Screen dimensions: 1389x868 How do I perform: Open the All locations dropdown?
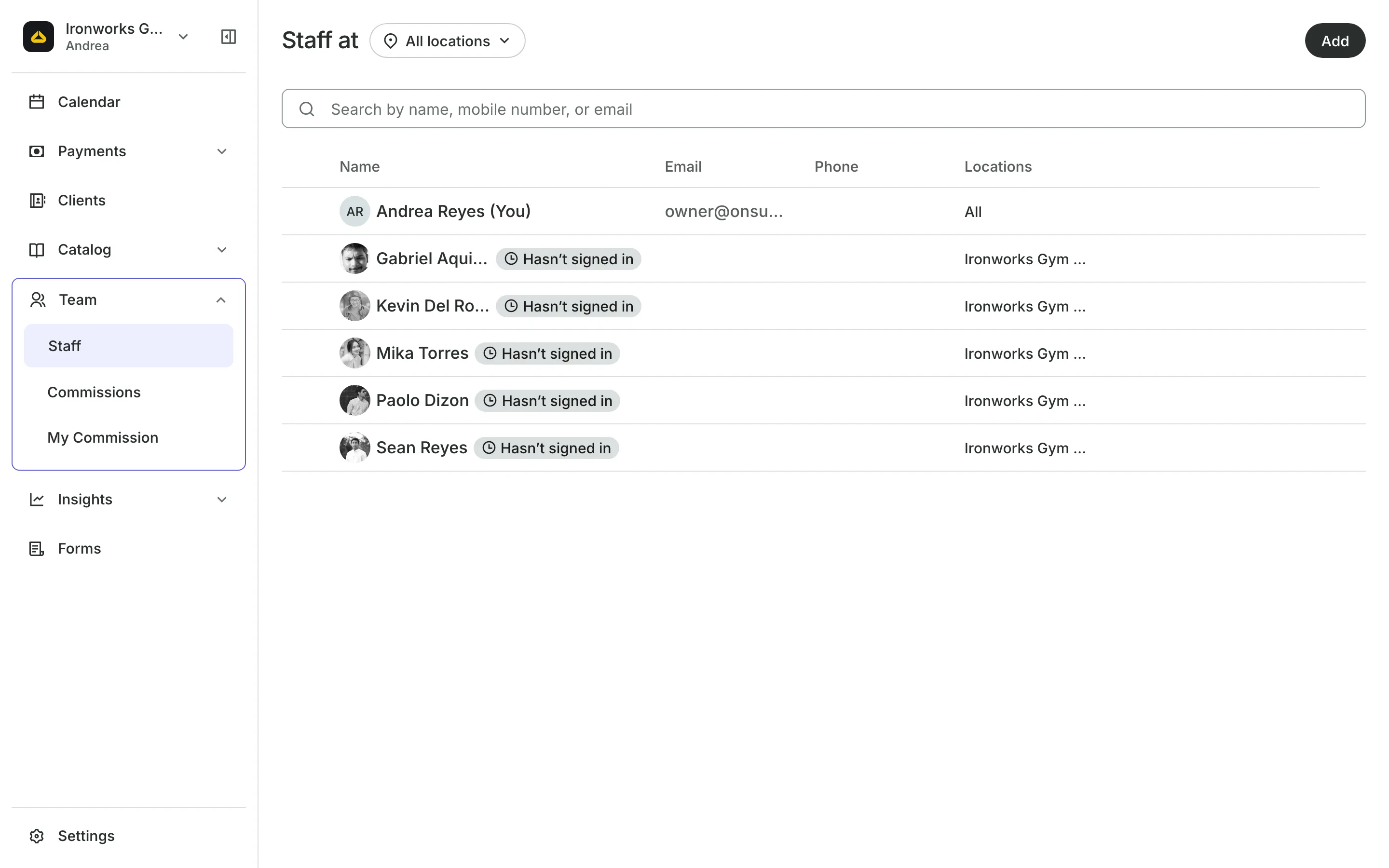447,41
